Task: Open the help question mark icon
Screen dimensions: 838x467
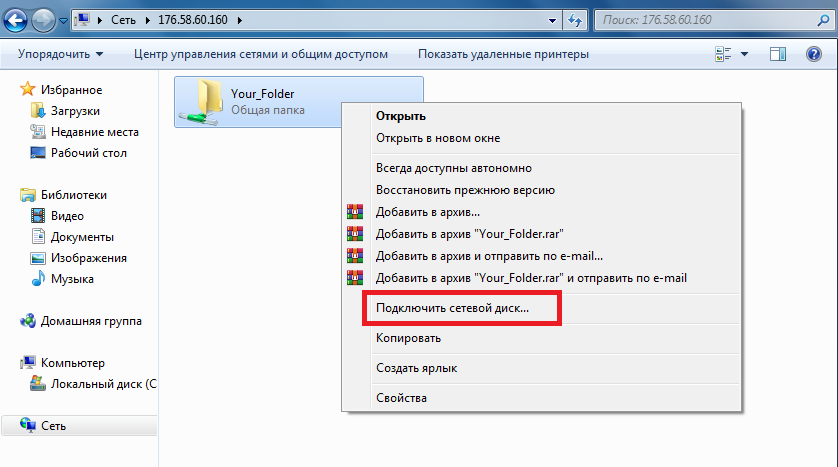Action: coord(813,54)
